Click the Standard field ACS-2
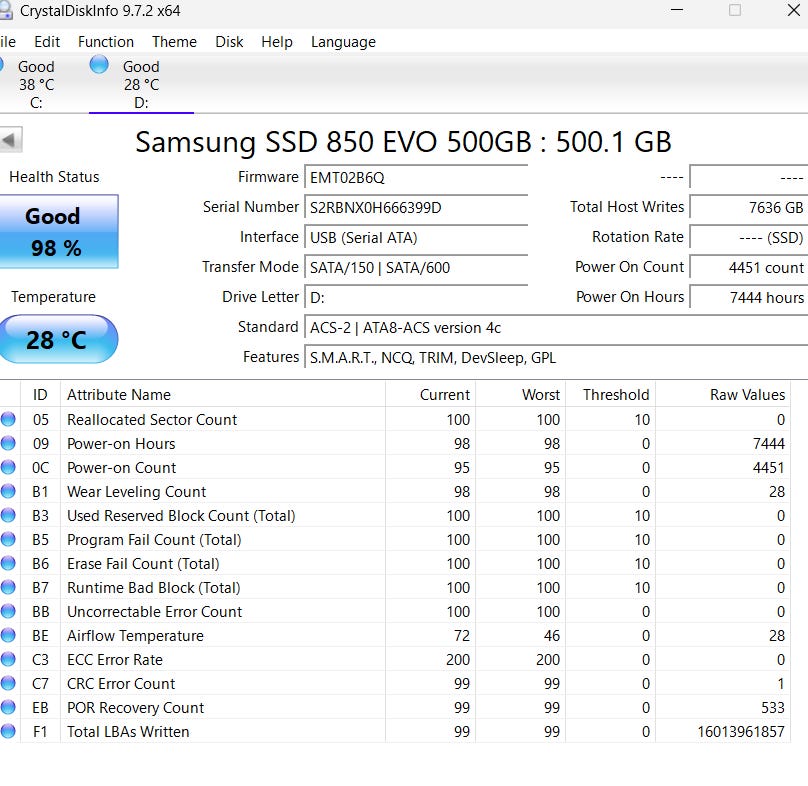The height and width of the screenshot is (786, 808). click(556, 328)
